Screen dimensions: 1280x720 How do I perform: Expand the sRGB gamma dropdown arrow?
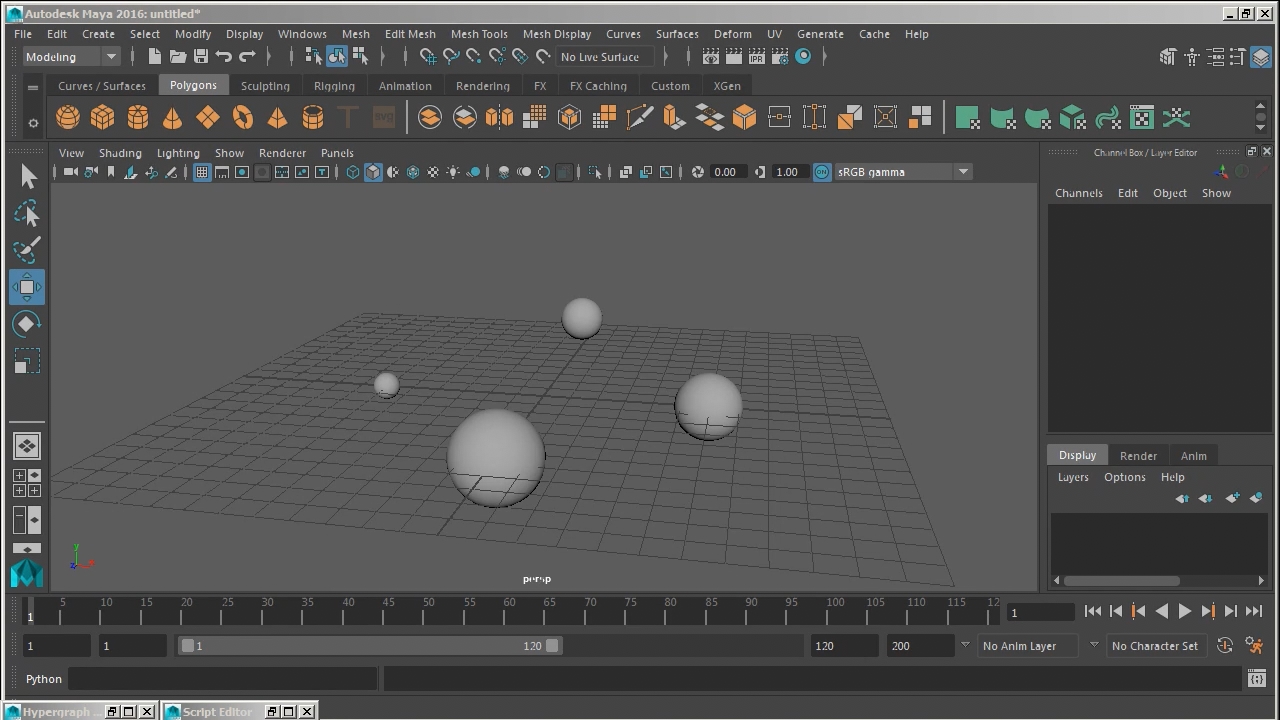[963, 172]
